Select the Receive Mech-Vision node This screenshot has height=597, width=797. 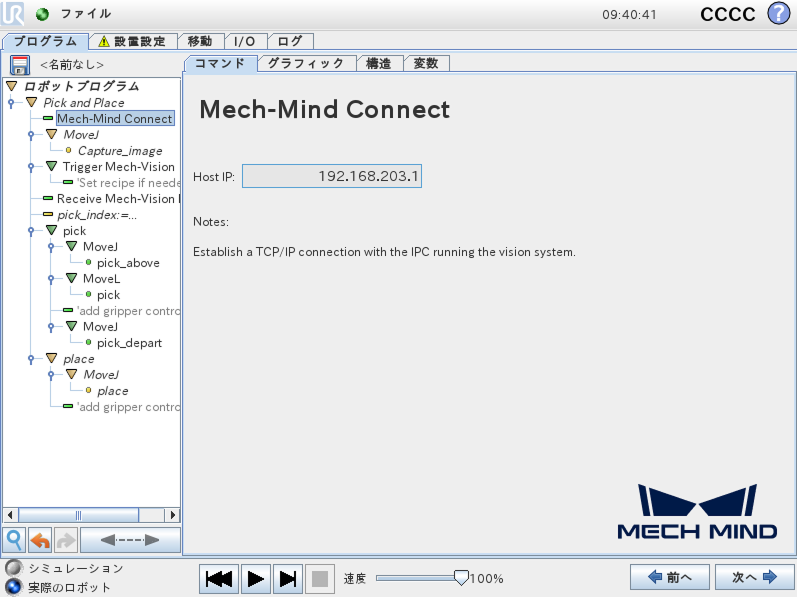pos(118,199)
